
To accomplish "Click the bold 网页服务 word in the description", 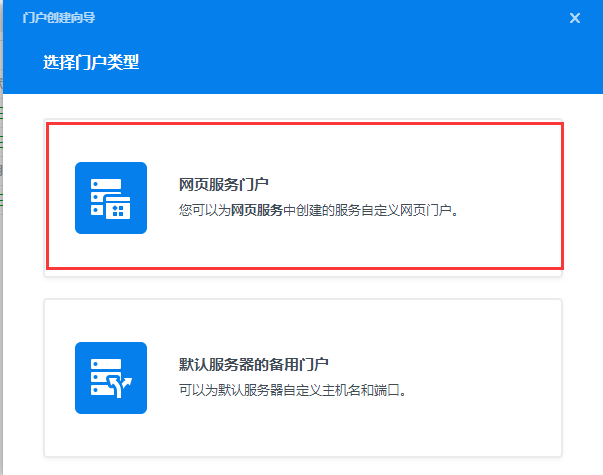I will [x=257, y=210].
